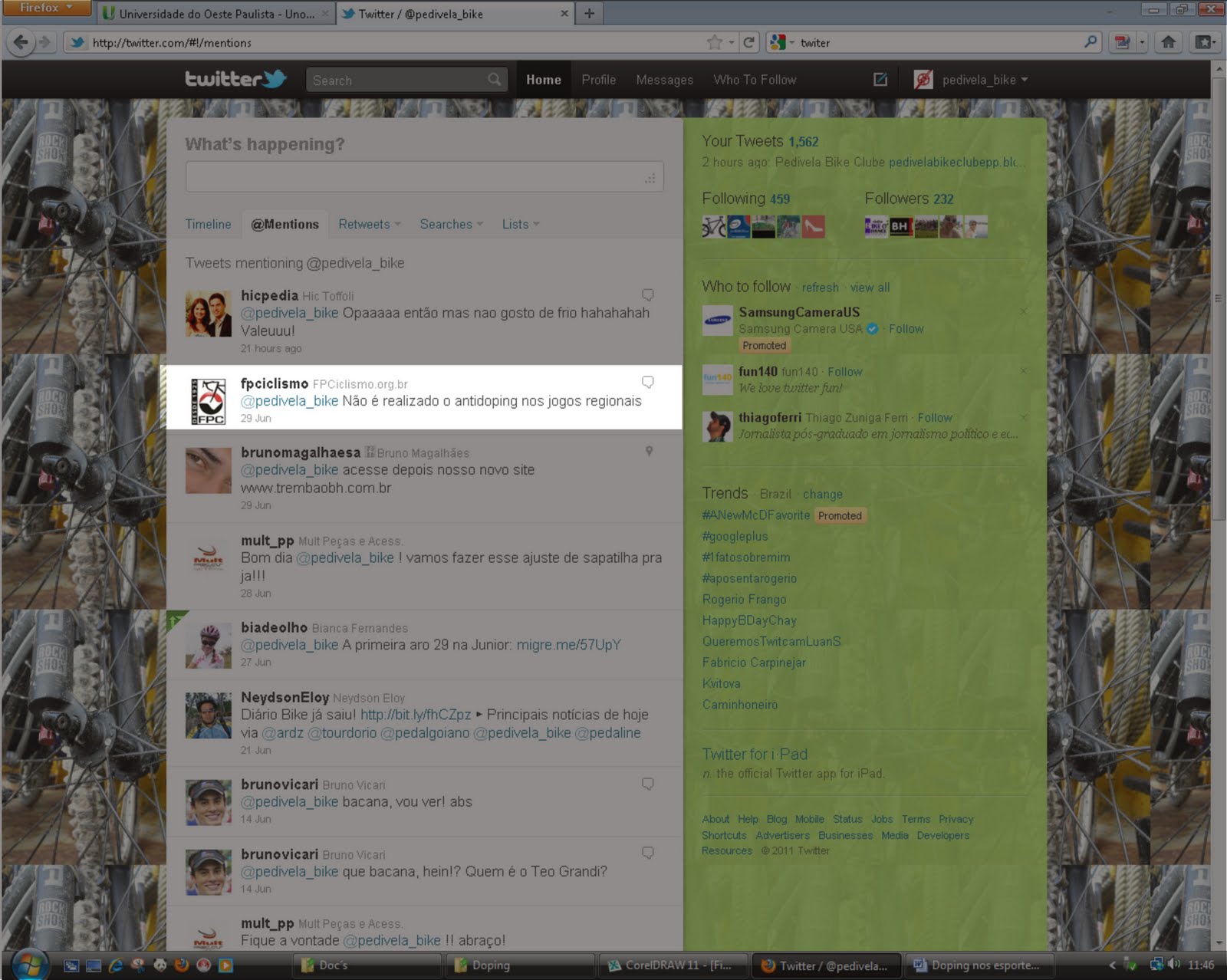Click location pin on brunomagalhaesa tweet

click(x=649, y=451)
